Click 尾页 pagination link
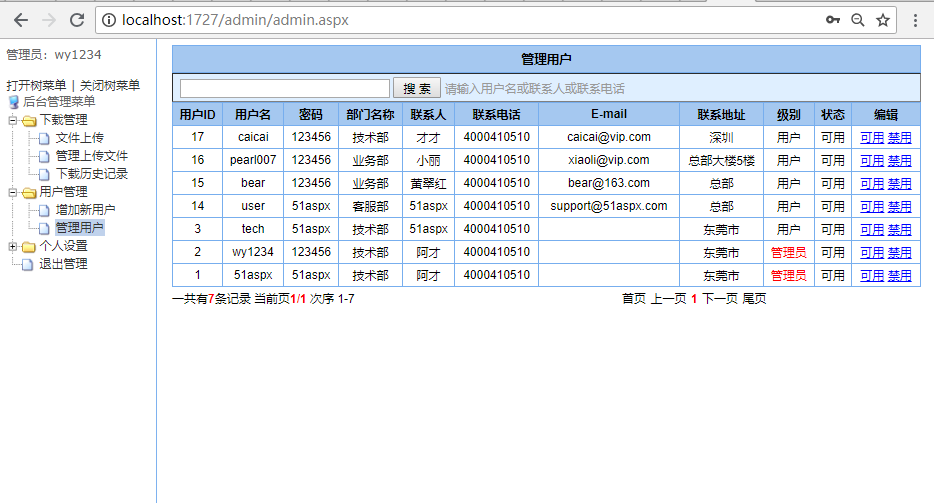 pos(755,299)
